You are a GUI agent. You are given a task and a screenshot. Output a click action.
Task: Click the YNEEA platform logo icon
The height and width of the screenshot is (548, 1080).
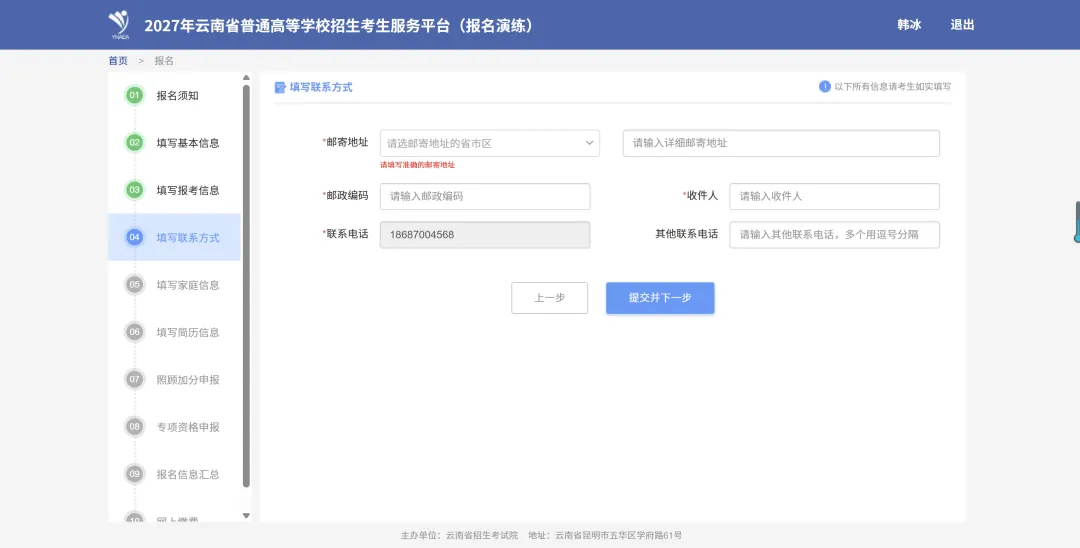(119, 25)
